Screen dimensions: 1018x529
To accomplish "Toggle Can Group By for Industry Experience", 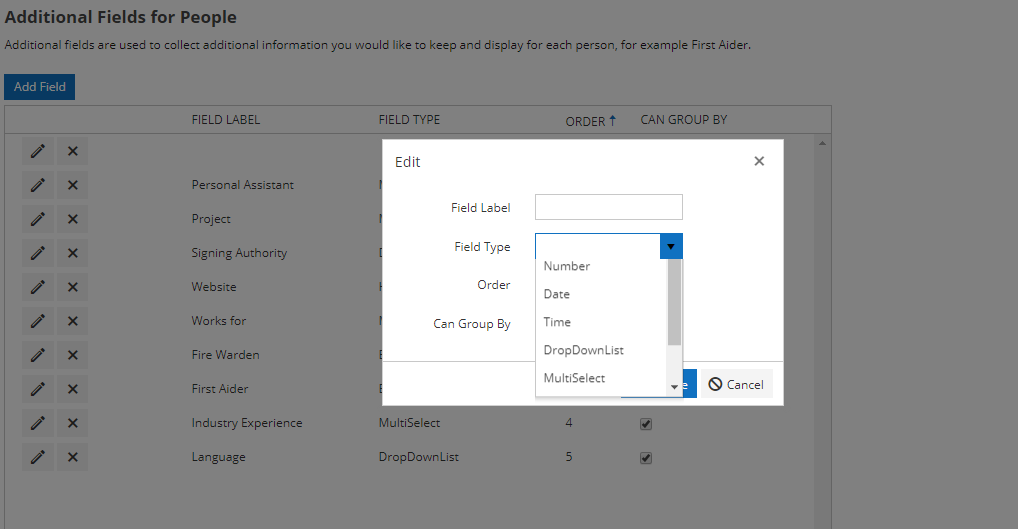I will pyautogui.click(x=646, y=424).
